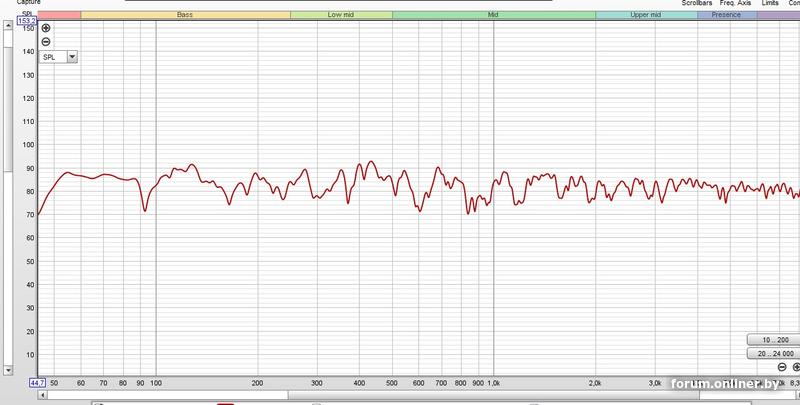Open the SPL axis type dropdown
This screenshot has height=405, width=800.
pos(72,57)
